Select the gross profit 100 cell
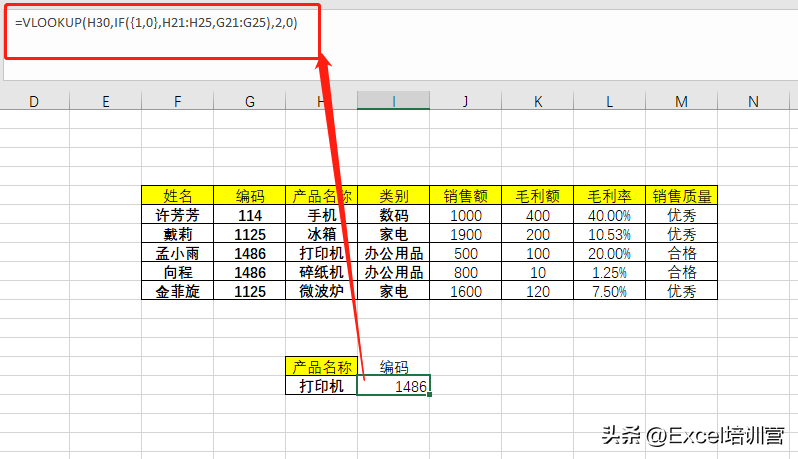The height and width of the screenshot is (459, 798). (537, 253)
